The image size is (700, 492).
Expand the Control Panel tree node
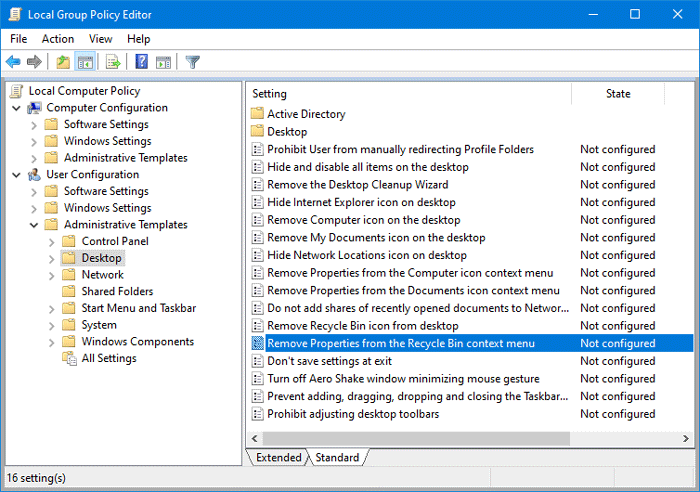pyautogui.click(x=51, y=242)
